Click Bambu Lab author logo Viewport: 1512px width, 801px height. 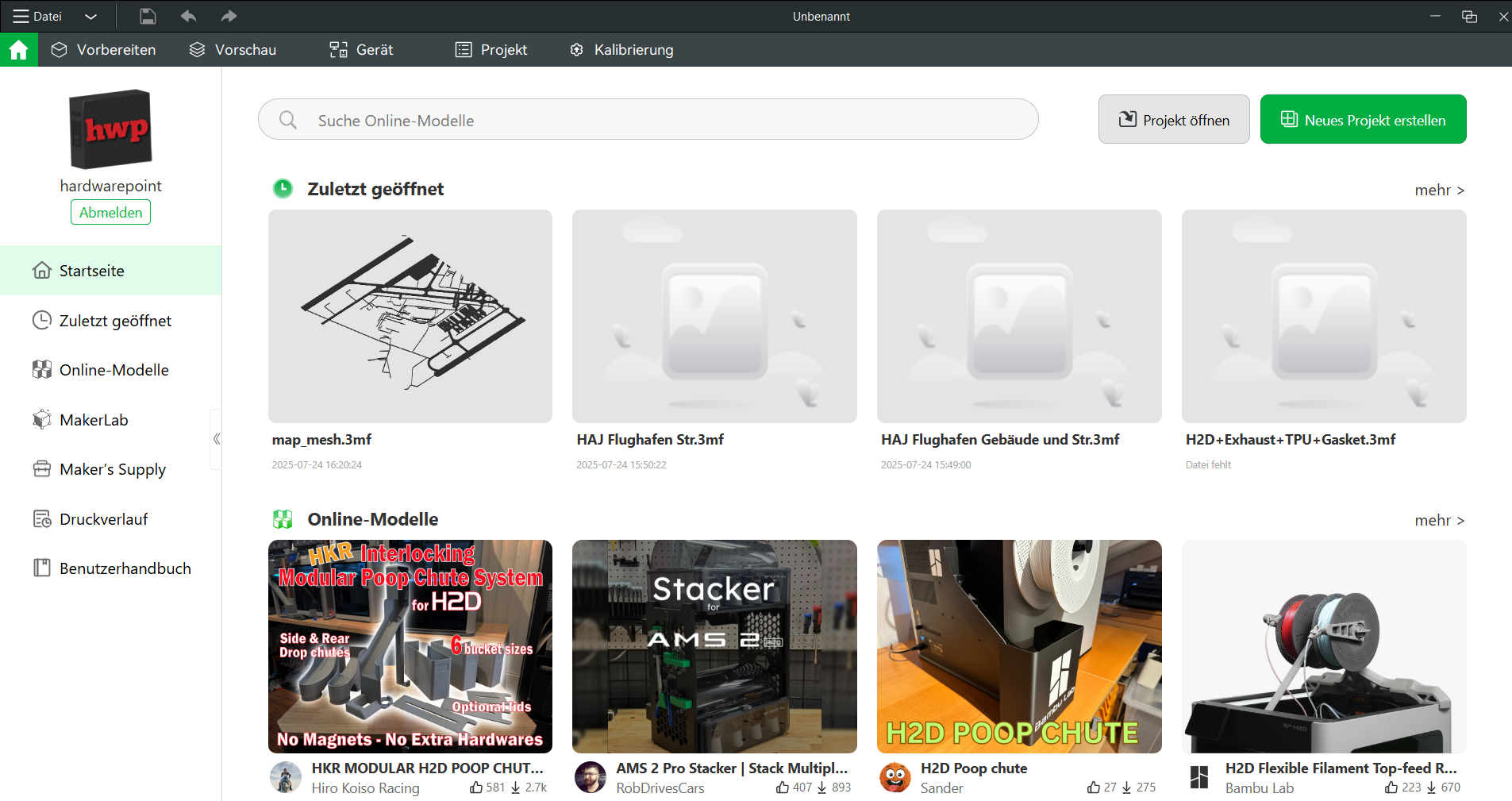tap(1199, 777)
